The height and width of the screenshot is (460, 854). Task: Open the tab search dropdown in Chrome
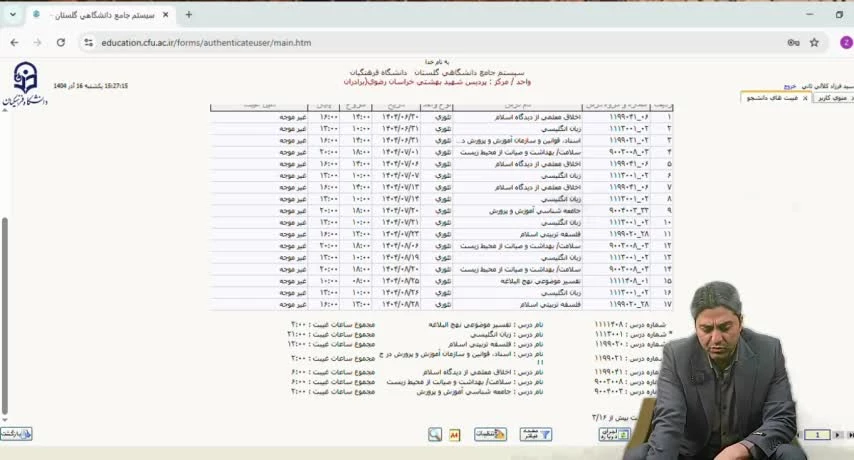click(11, 15)
